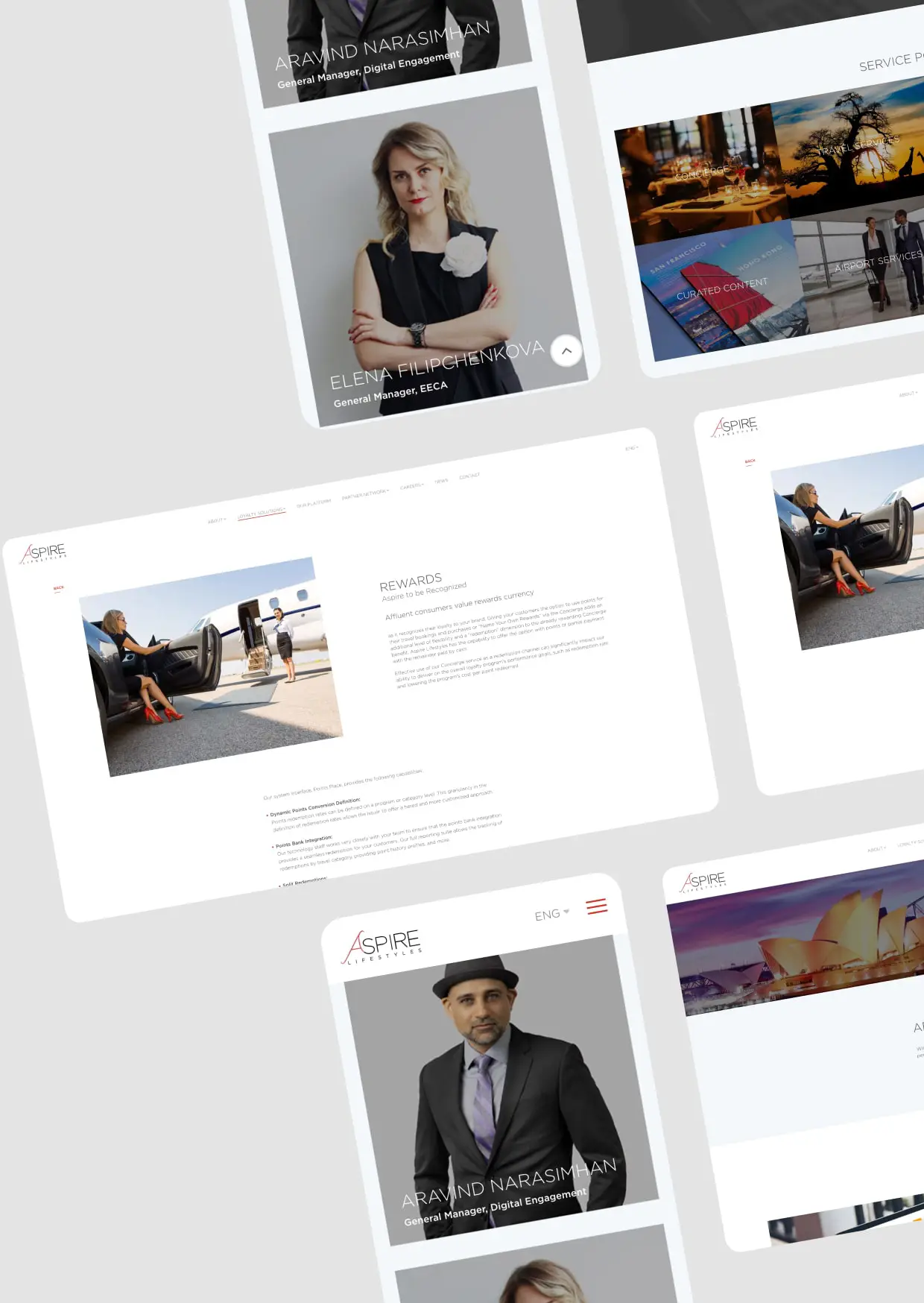Open the Our Platform menu item
Viewport: 924px width, 1303px height.
click(314, 503)
